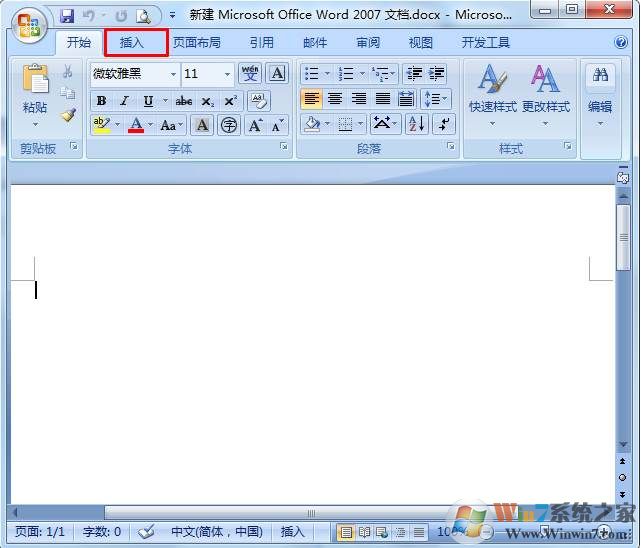Grow font size with large A
This screenshot has height=548, width=643.
pyautogui.click(x=255, y=125)
